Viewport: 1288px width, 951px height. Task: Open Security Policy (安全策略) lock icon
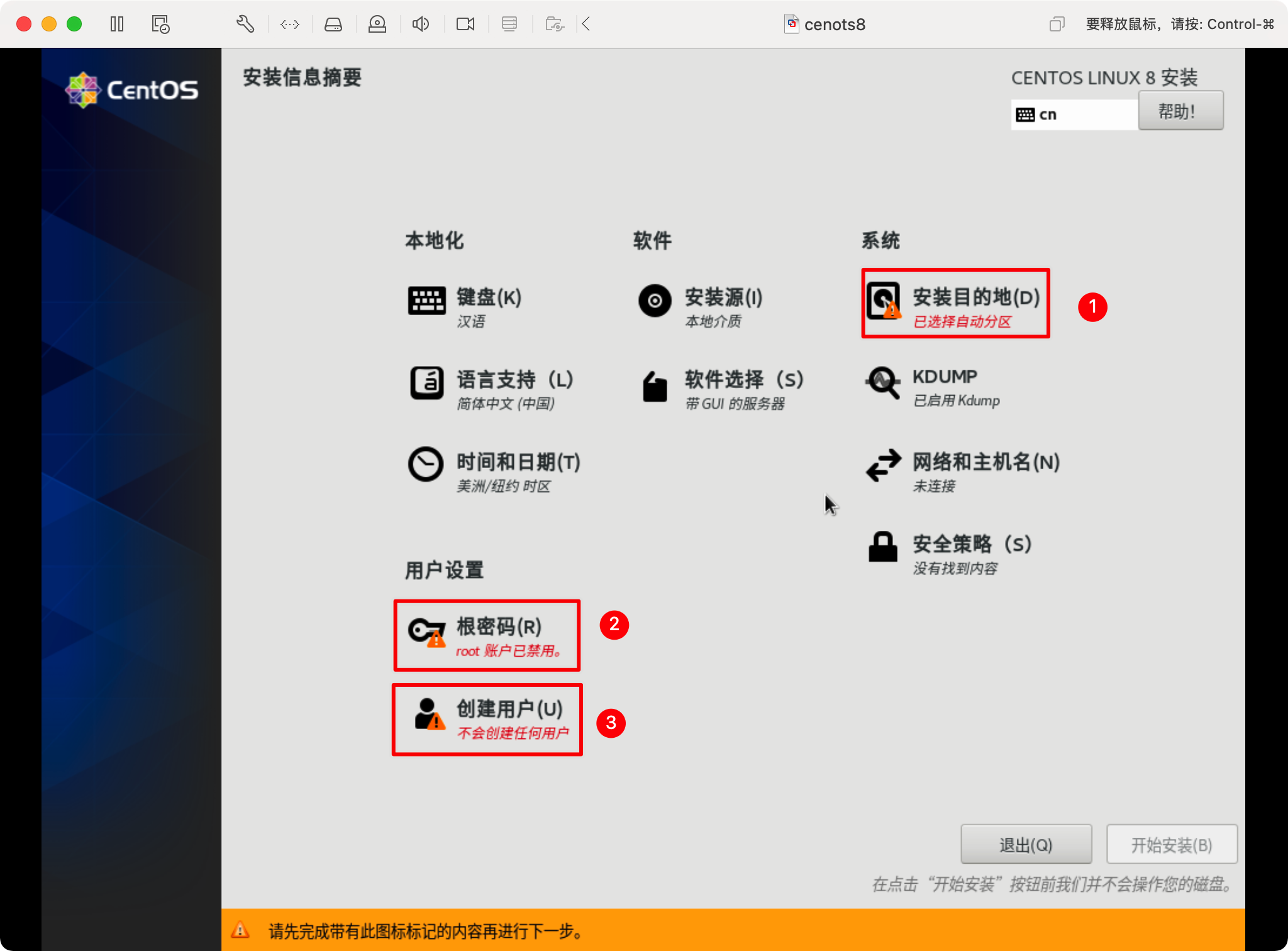pos(883,547)
